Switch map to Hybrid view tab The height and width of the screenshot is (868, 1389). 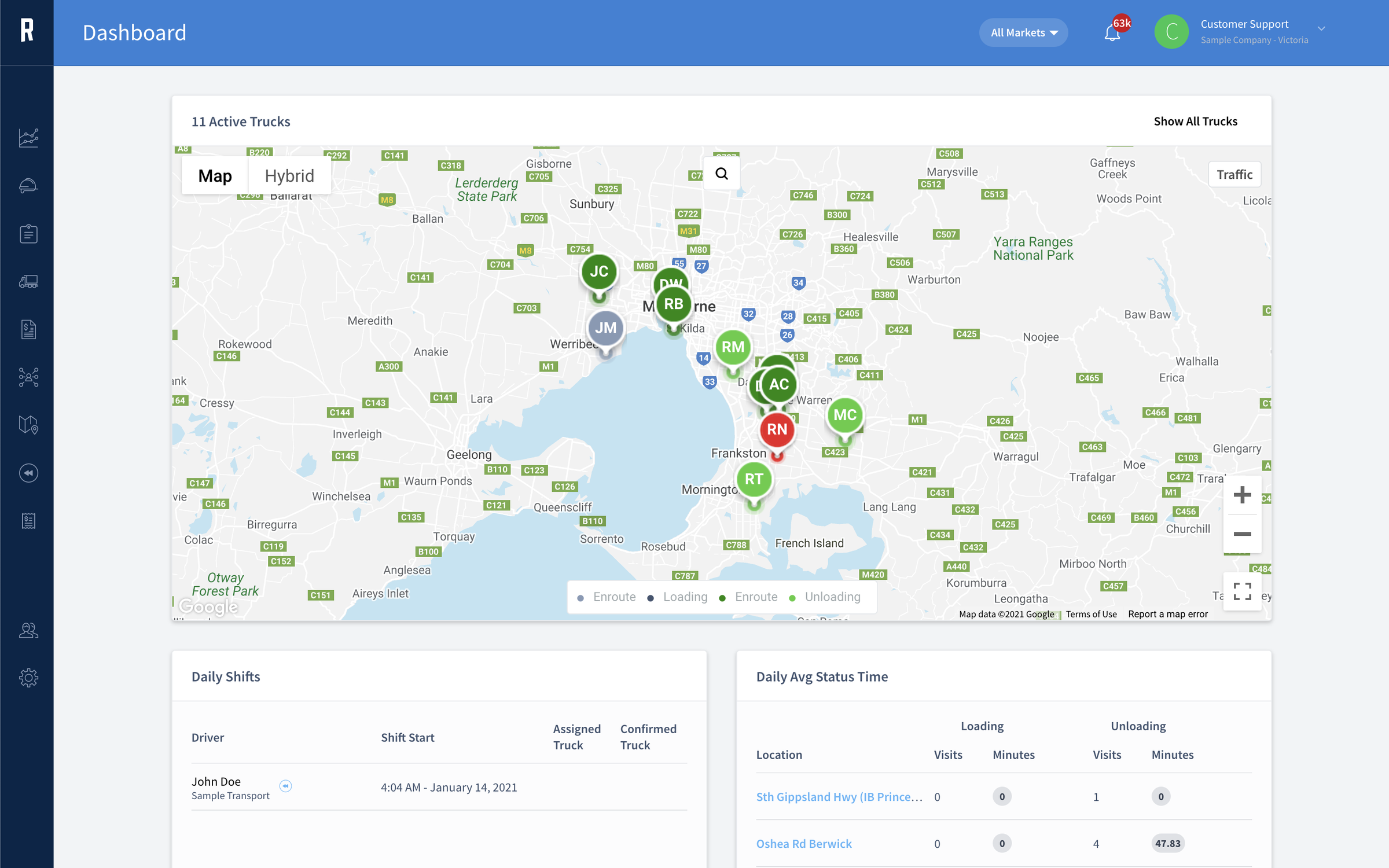pyautogui.click(x=289, y=175)
